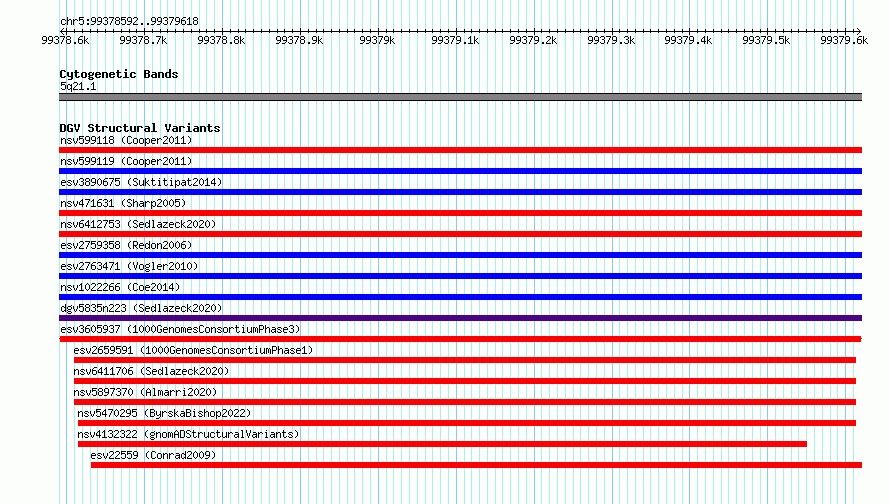Click the DGV Structural Variants track title
This screenshot has height=504, width=890.
point(140,128)
